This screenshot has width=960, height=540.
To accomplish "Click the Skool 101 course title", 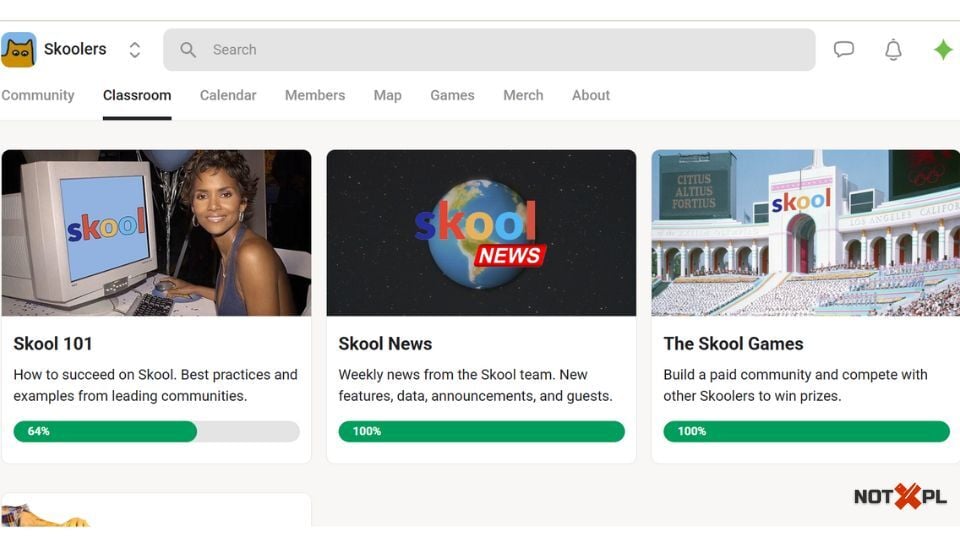I will coord(53,343).
